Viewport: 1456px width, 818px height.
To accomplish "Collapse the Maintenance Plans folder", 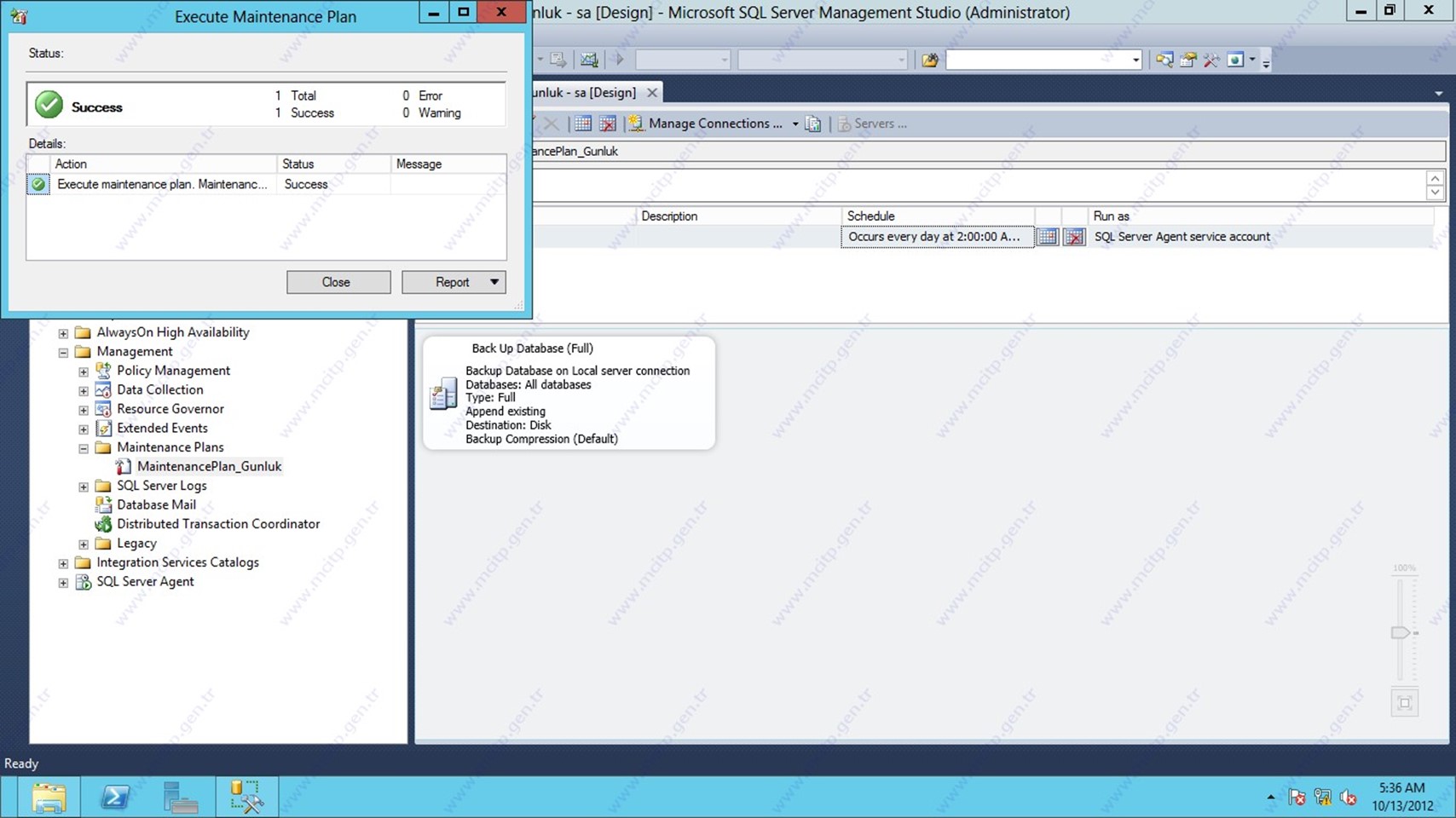I will pos(84,448).
